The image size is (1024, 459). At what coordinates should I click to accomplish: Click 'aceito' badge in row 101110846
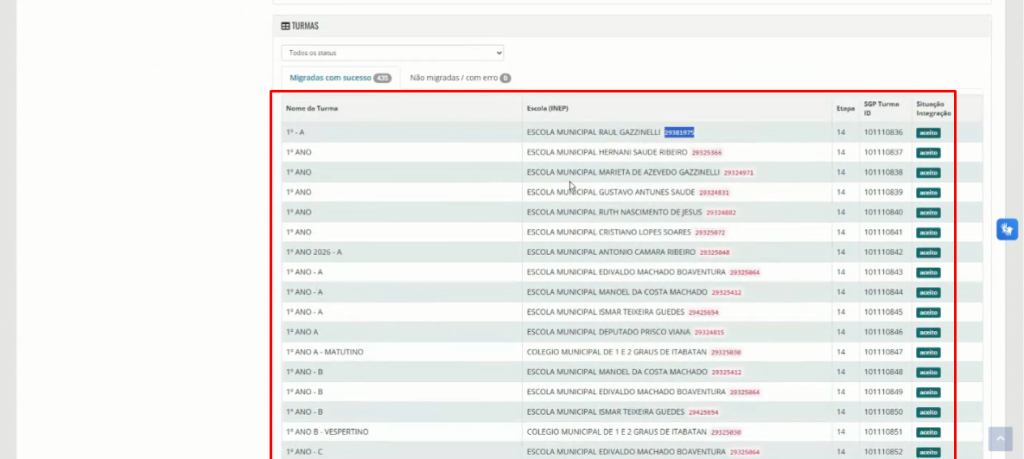pyautogui.click(x=928, y=332)
